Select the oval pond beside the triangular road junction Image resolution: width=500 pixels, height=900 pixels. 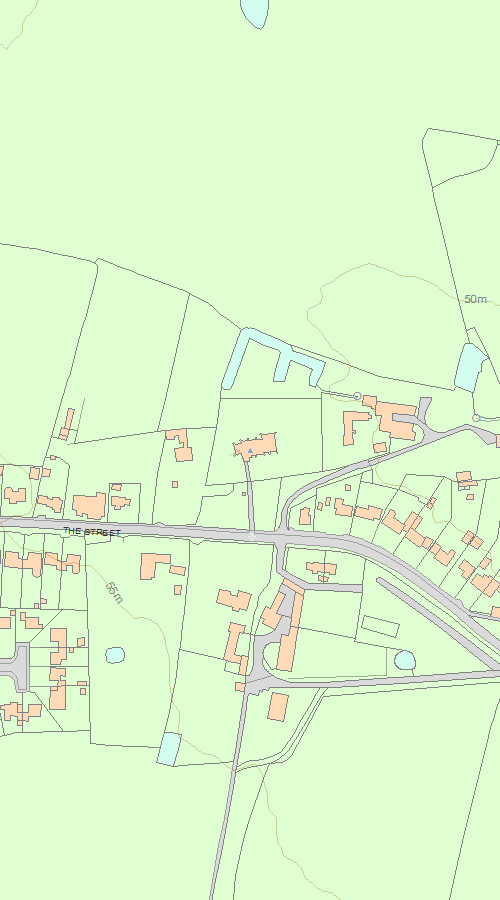click(405, 660)
